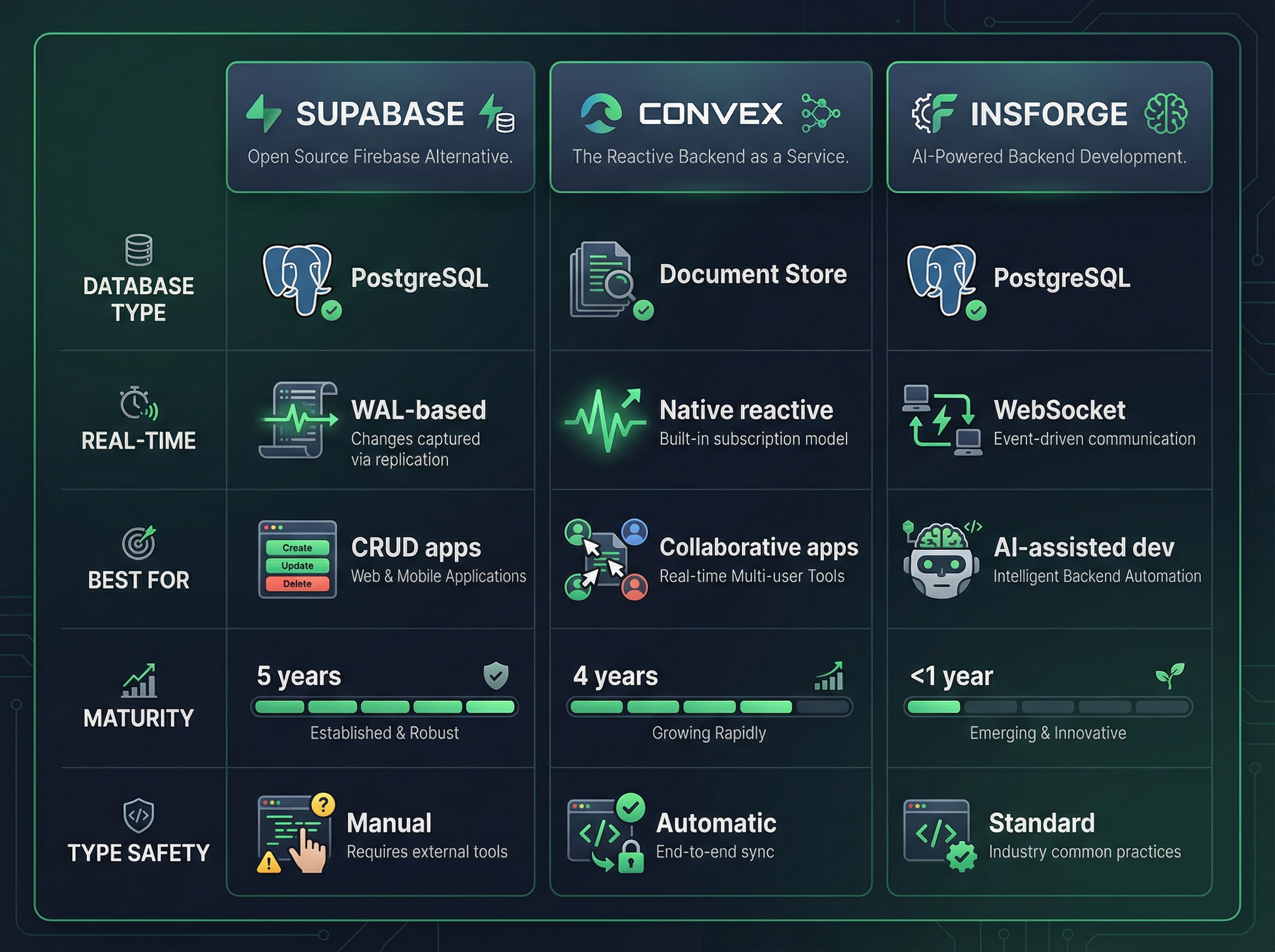Image resolution: width=1275 pixels, height=952 pixels.
Task: Toggle the checkmark badge on Convex Document Store
Action: (x=643, y=311)
